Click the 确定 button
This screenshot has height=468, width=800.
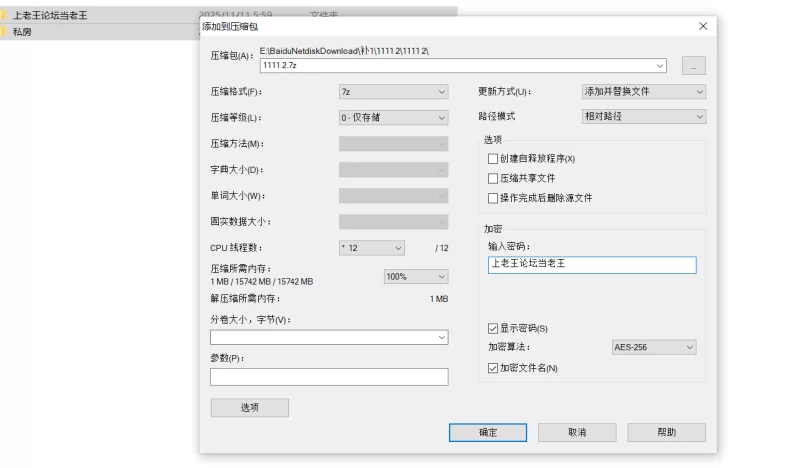(488, 432)
